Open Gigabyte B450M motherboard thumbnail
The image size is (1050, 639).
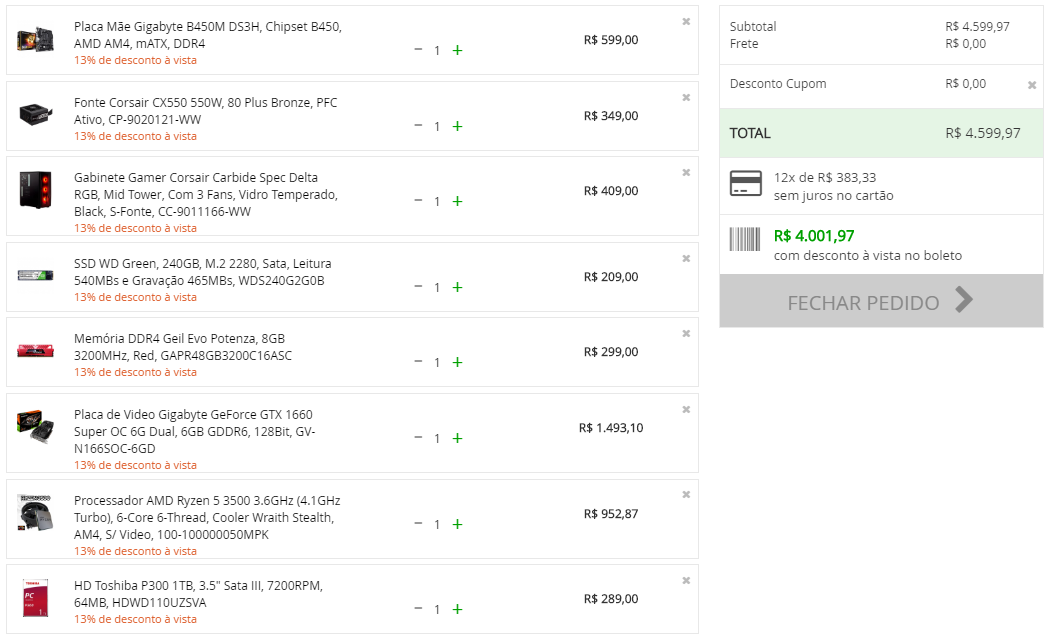click(35, 40)
